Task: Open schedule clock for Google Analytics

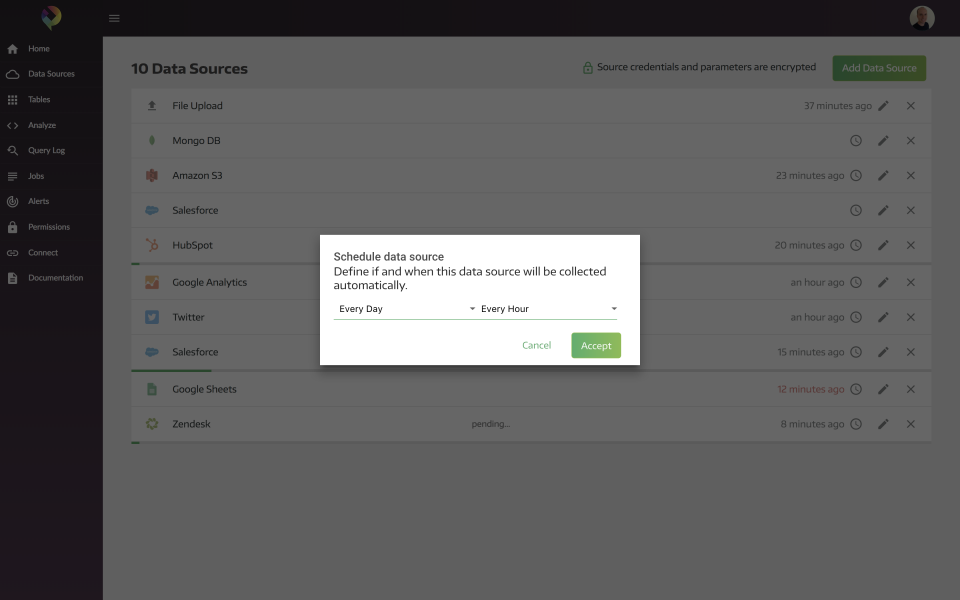Action: [x=856, y=282]
